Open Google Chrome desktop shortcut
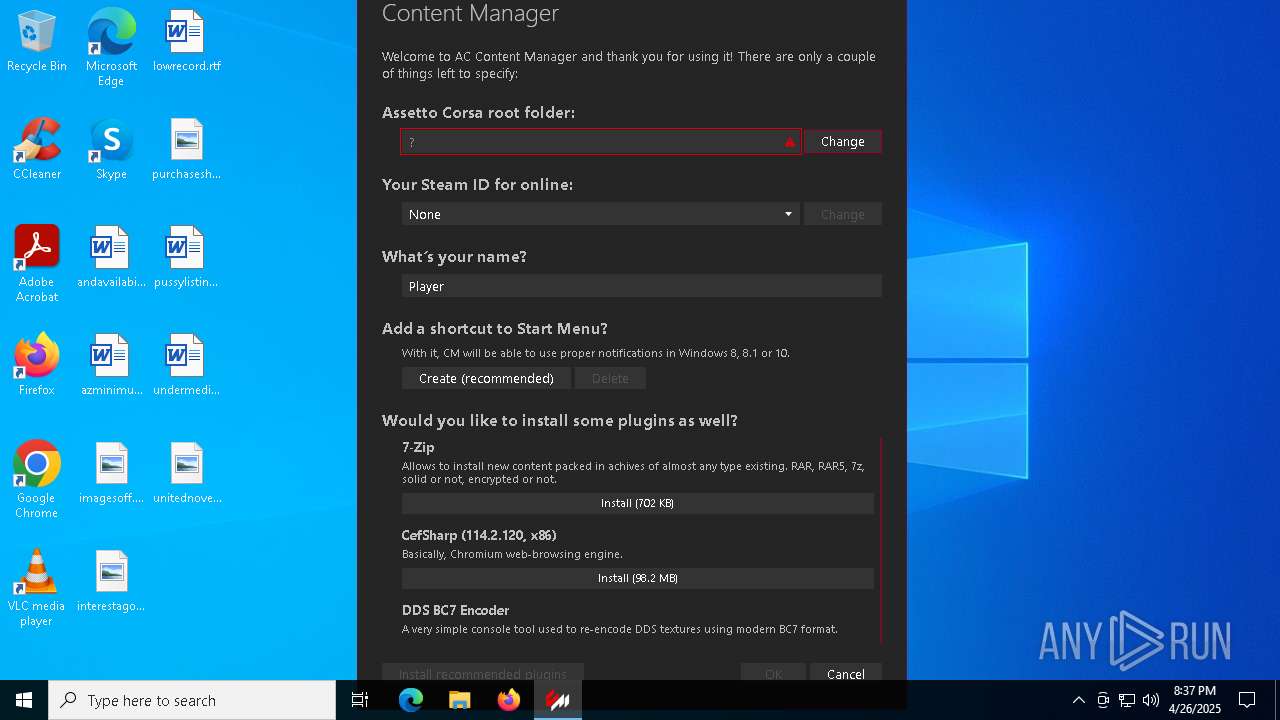The image size is (1280, 720). 37,480
